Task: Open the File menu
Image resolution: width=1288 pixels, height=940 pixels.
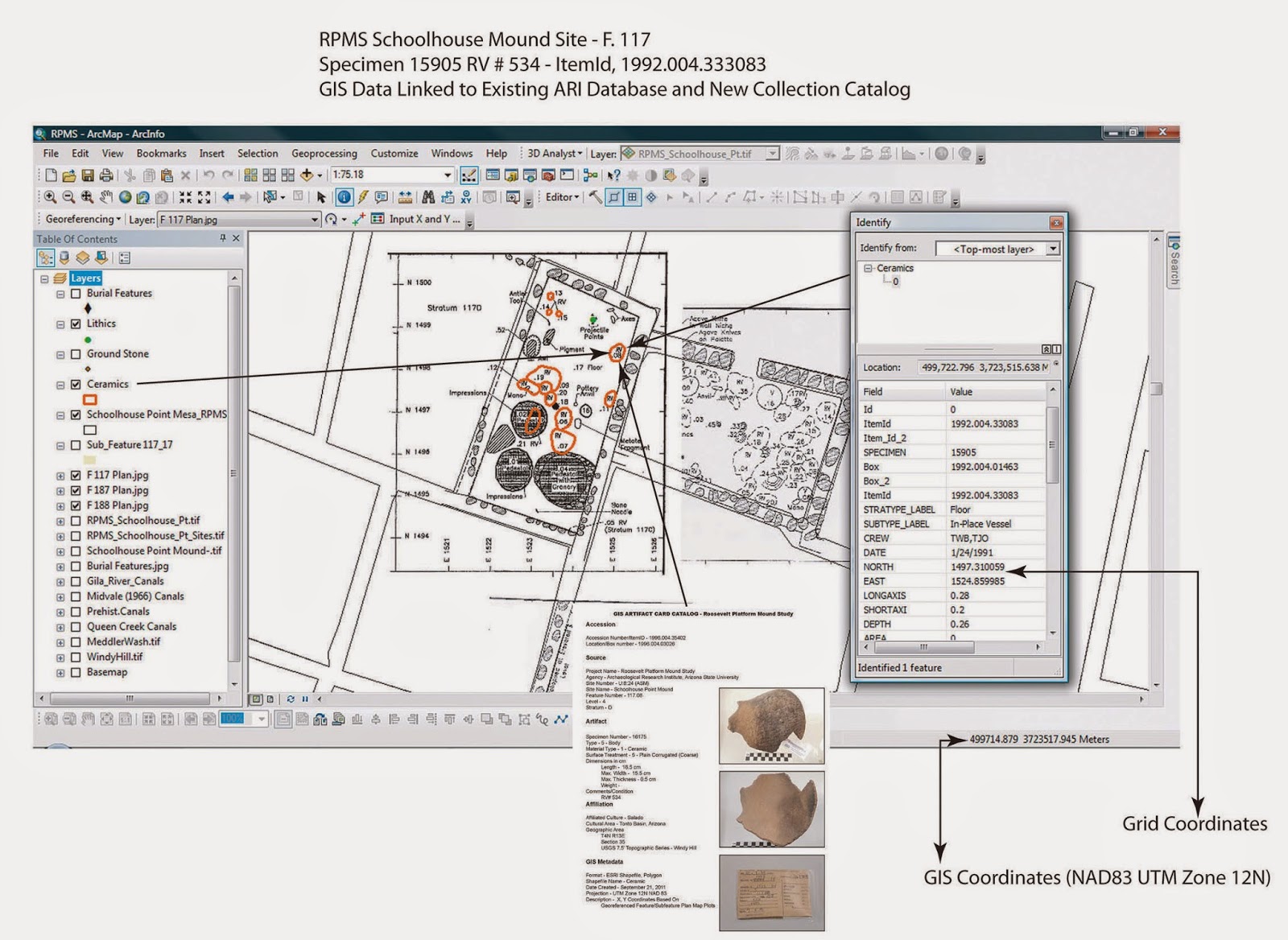Action: [x=51, y=154]
